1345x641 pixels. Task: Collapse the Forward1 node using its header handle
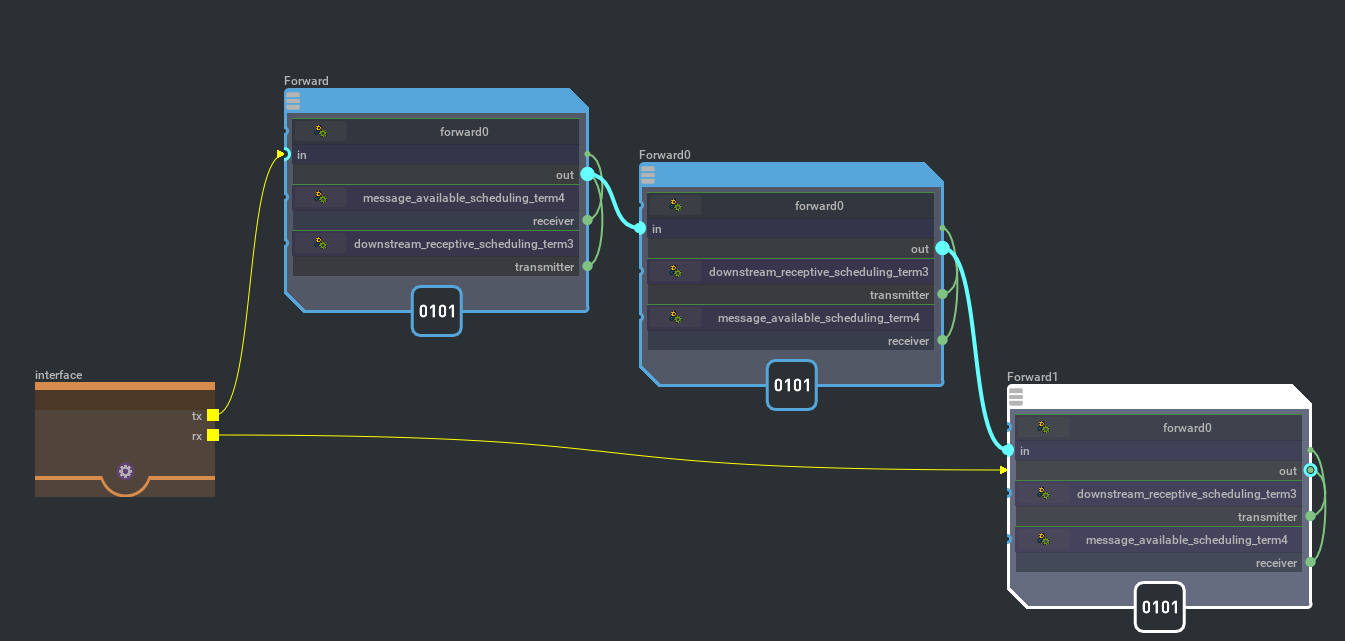[x=1016, y=396]
